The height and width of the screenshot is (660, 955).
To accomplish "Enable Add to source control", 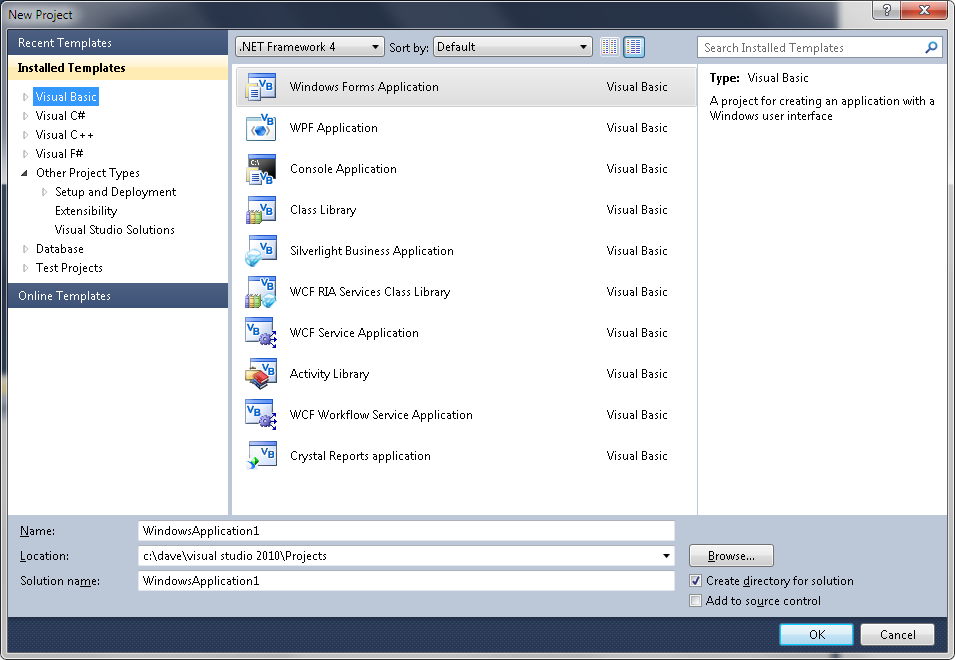I will [x=696, y=601].
